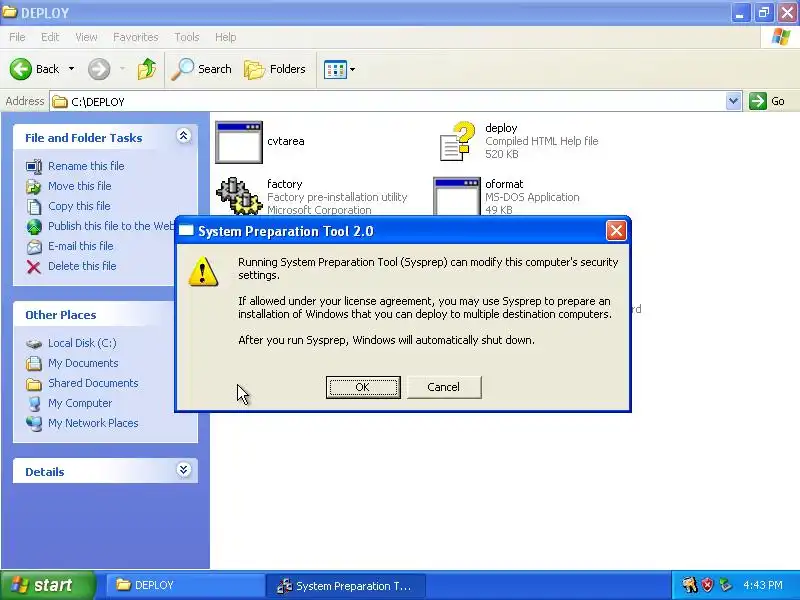This screenshot has height=600, width=800.
Task: Select the factory utility gears icon
Action: tap(239, 196)
